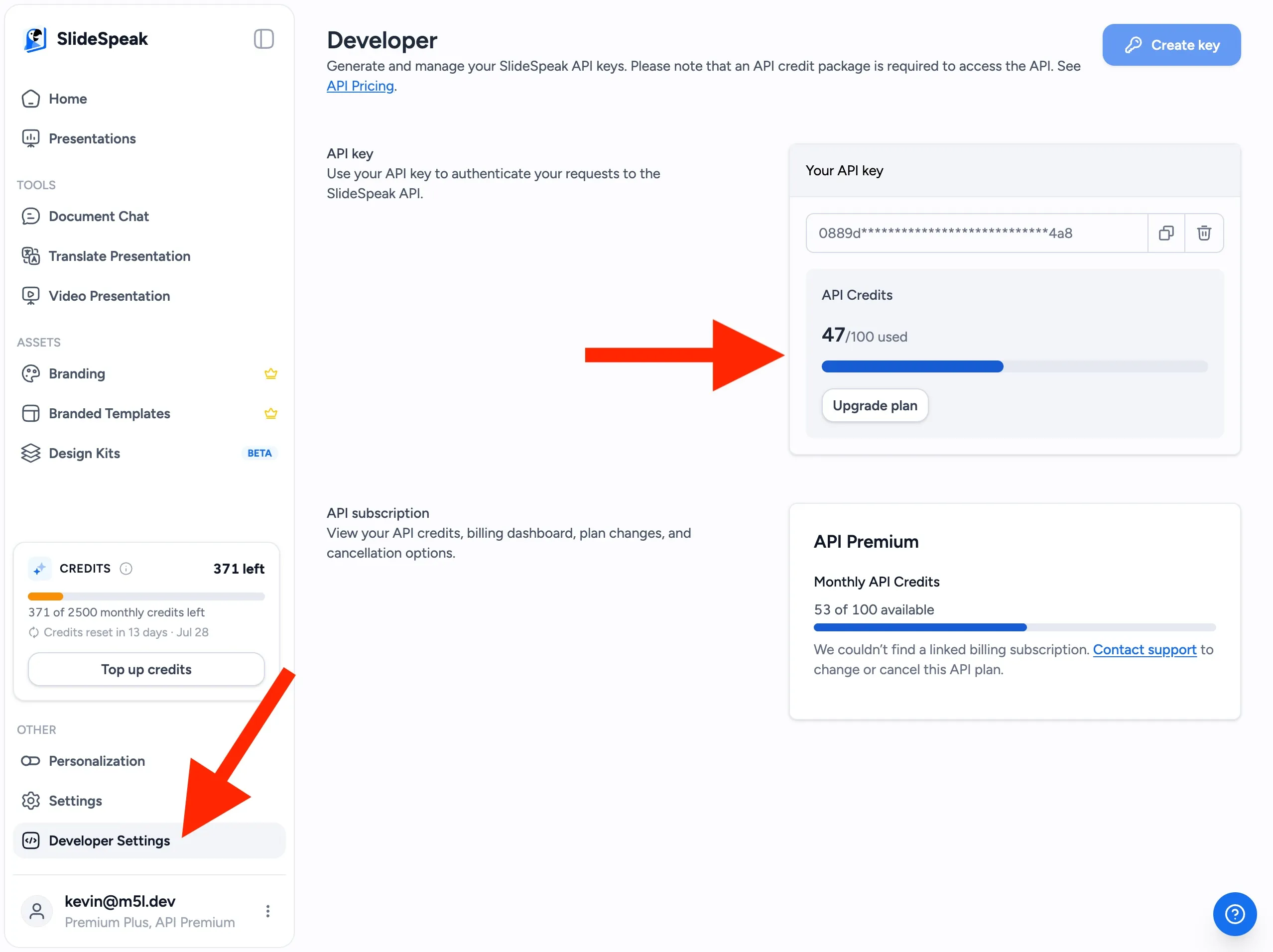Click the masked API key field

click(x=976, y=233)
